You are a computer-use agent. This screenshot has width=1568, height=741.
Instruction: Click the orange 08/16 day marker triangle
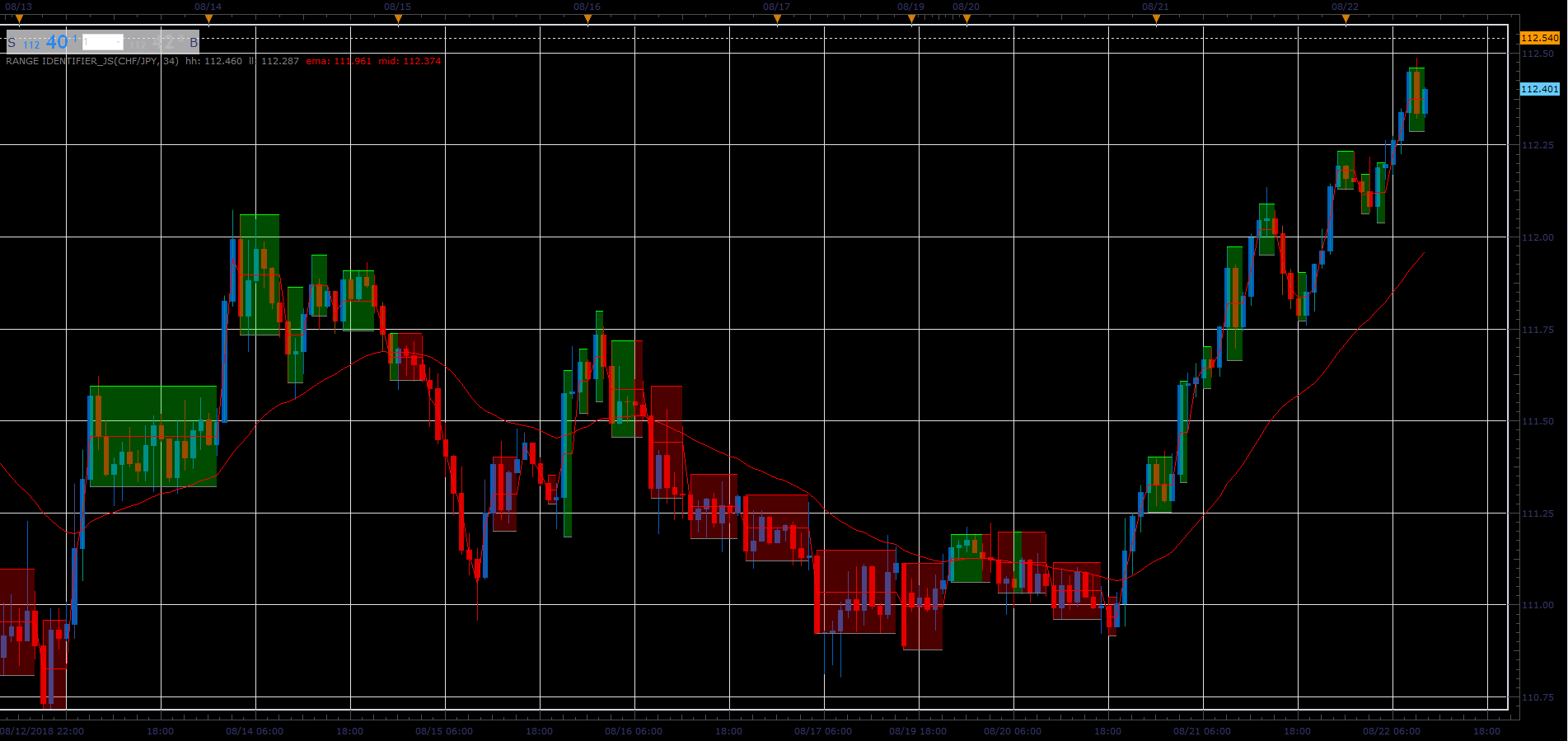tap(587, 19)
